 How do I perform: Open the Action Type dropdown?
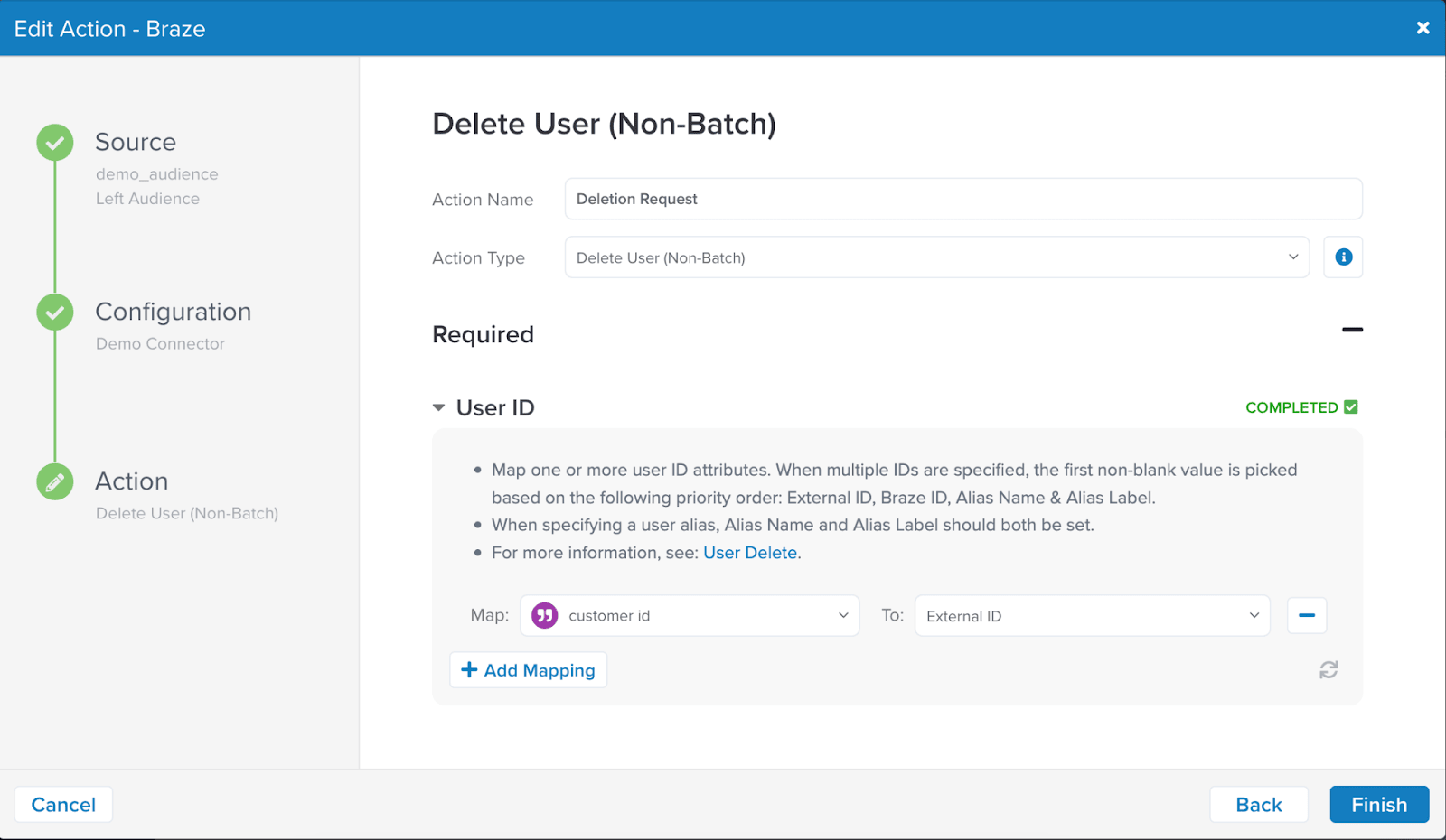(x=936, y=257)
